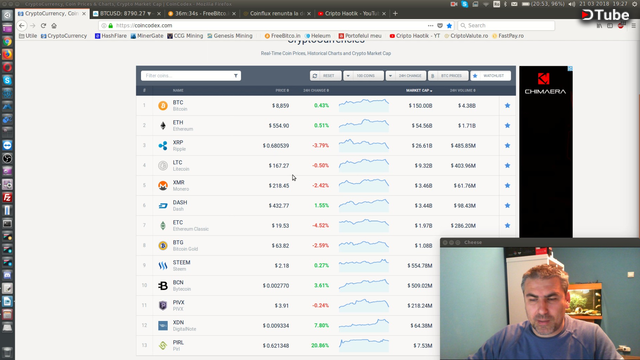Image resolution: width=640 pixels, height=360 pixels.
Task: Sort by 24H Volume column header
Action: [462, 90]
